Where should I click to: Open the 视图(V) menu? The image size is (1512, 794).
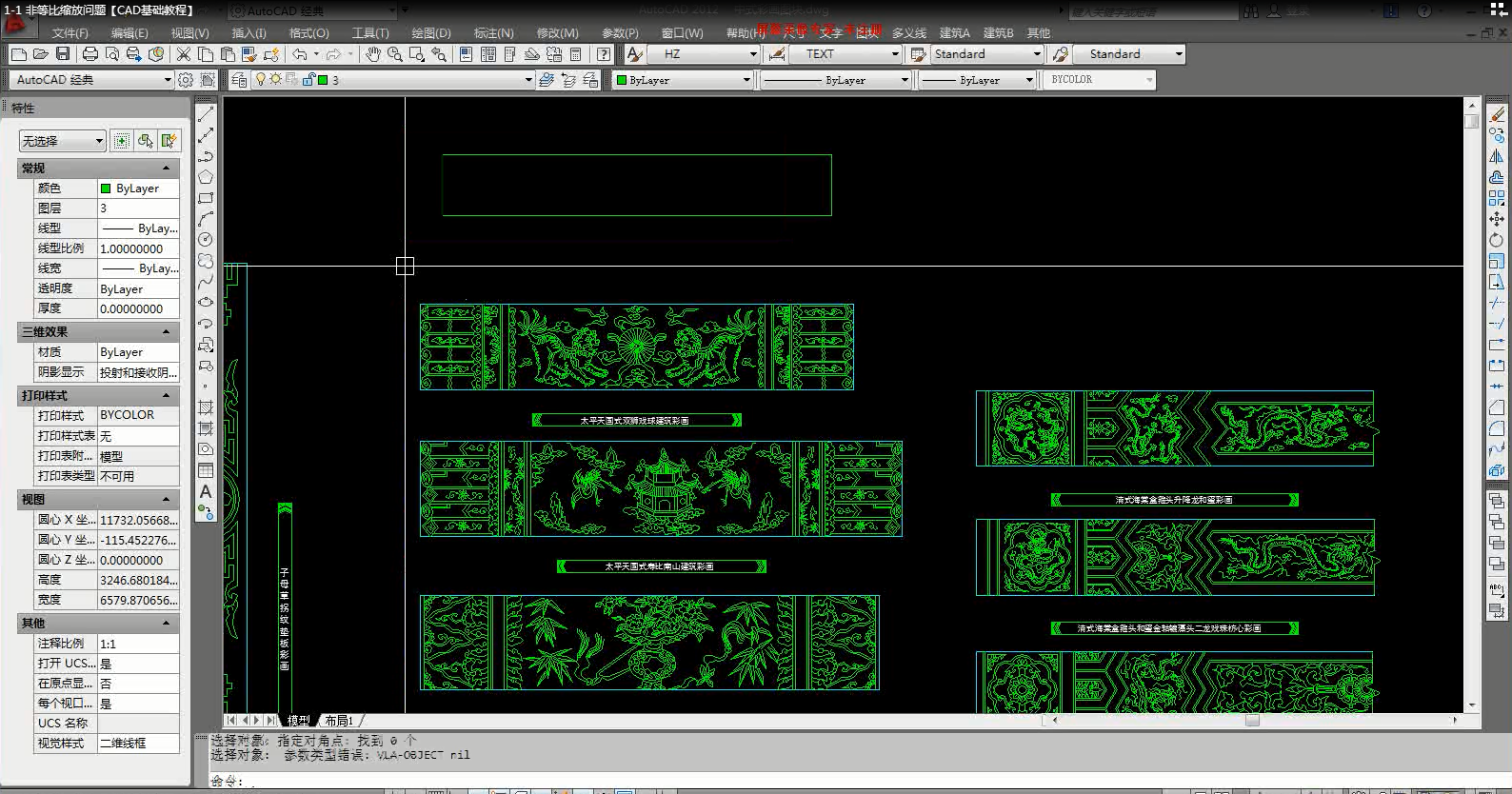pos(189,32)
